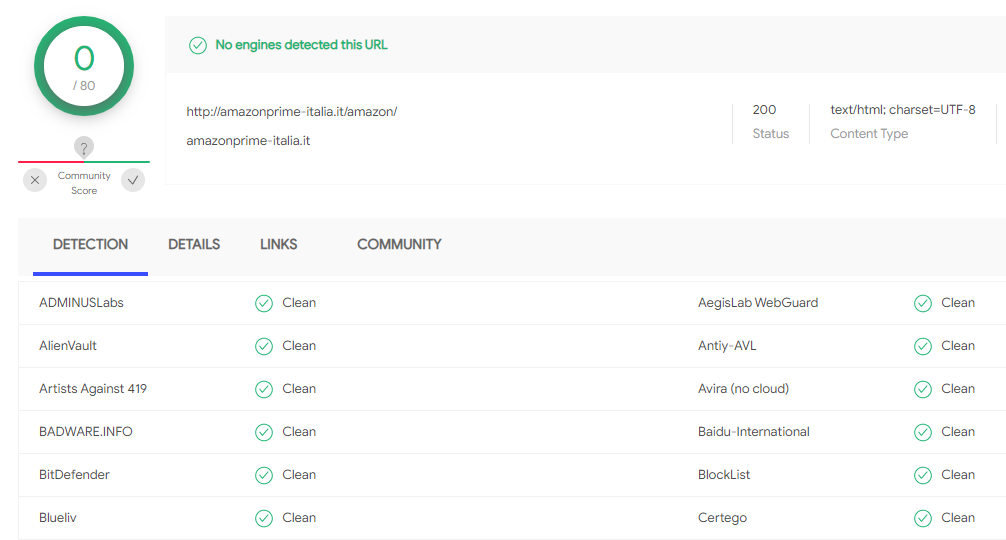1006x540 pixels.
Task: Click the Clean check icon for Certego
Action: pyautogui.click(x=923, y=518)
